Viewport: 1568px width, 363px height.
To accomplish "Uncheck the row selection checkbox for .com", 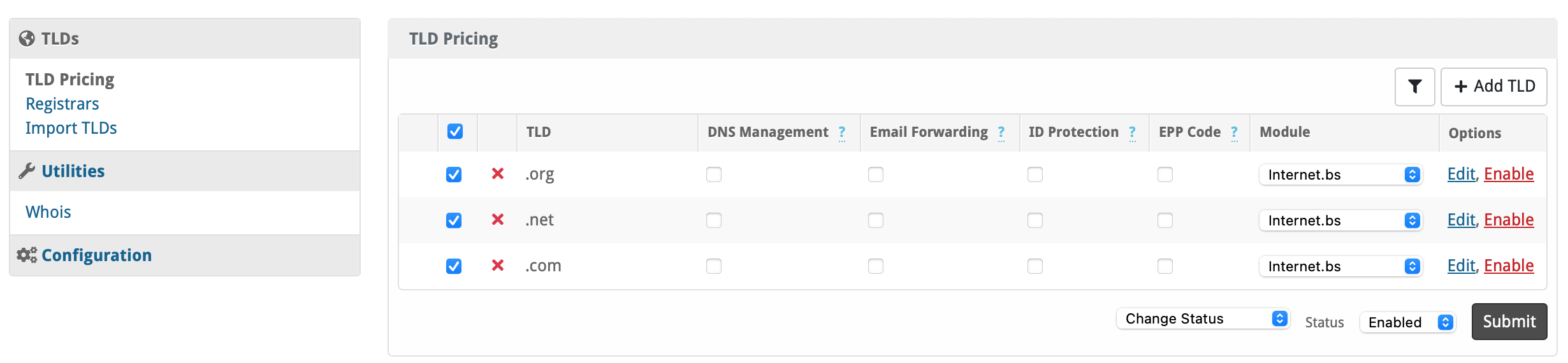I will click(454, 266).
